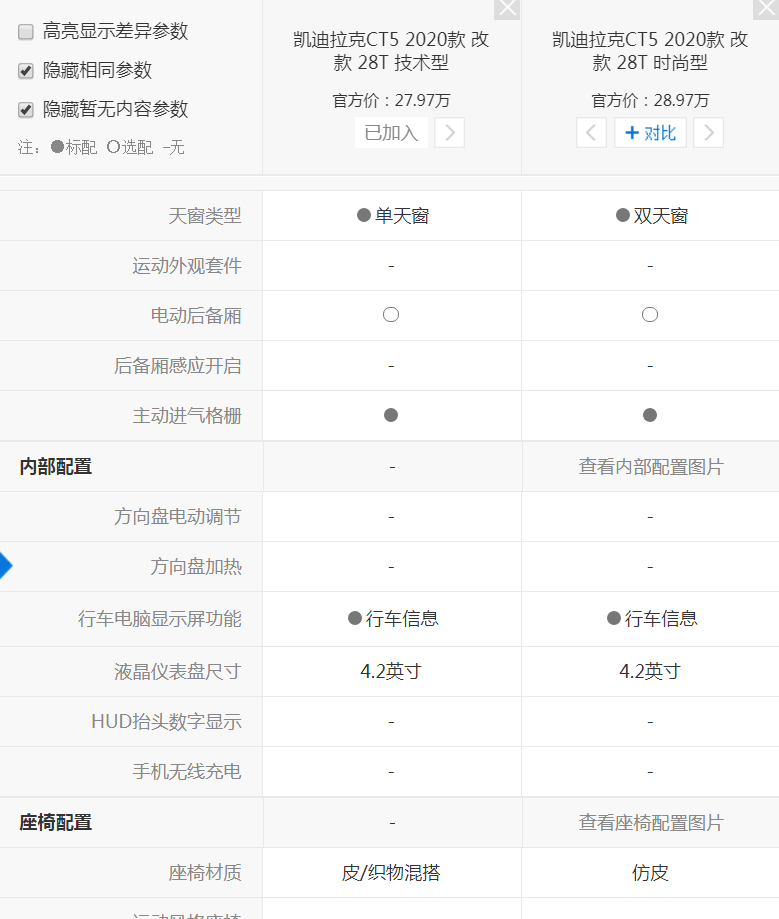779x919 pixels.
Task: Click 官方价：28.97万 price text
Action: (x=650, y=101)
